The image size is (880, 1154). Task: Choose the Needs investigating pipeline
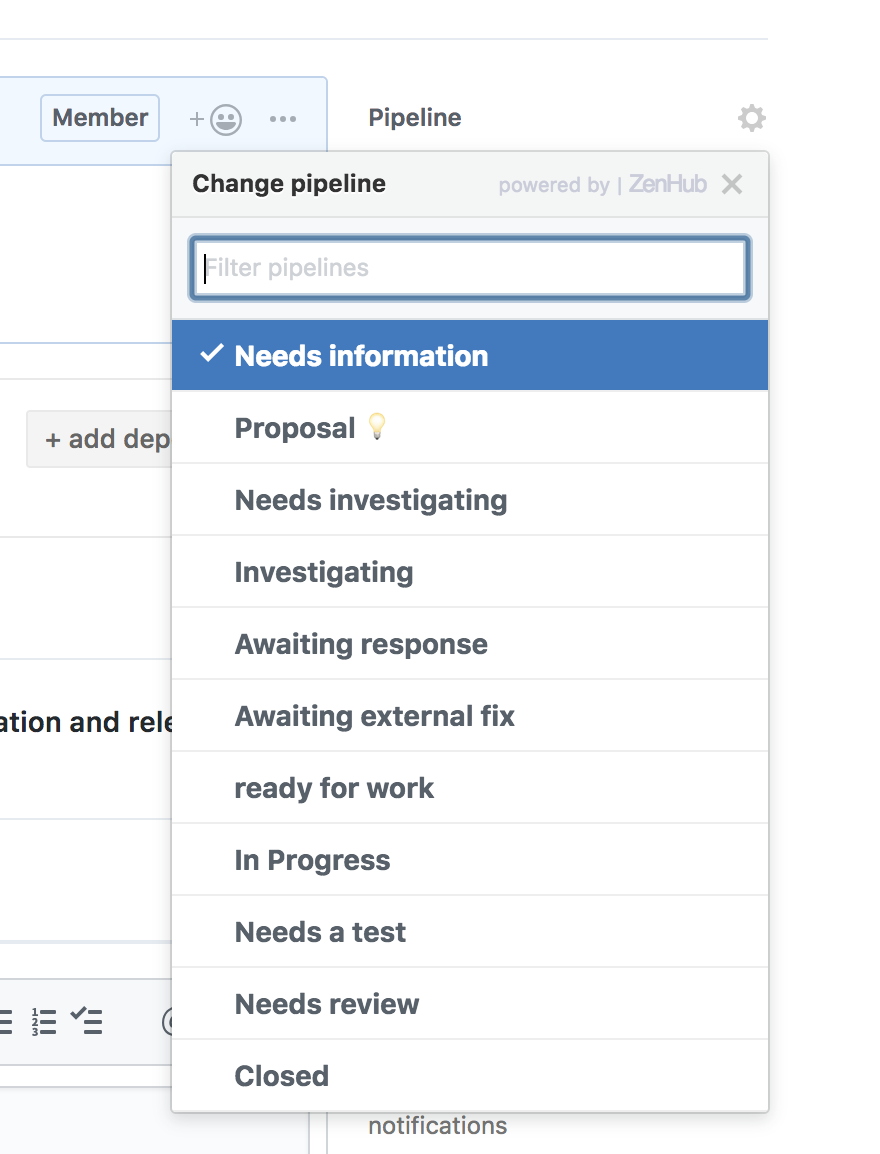470,500
